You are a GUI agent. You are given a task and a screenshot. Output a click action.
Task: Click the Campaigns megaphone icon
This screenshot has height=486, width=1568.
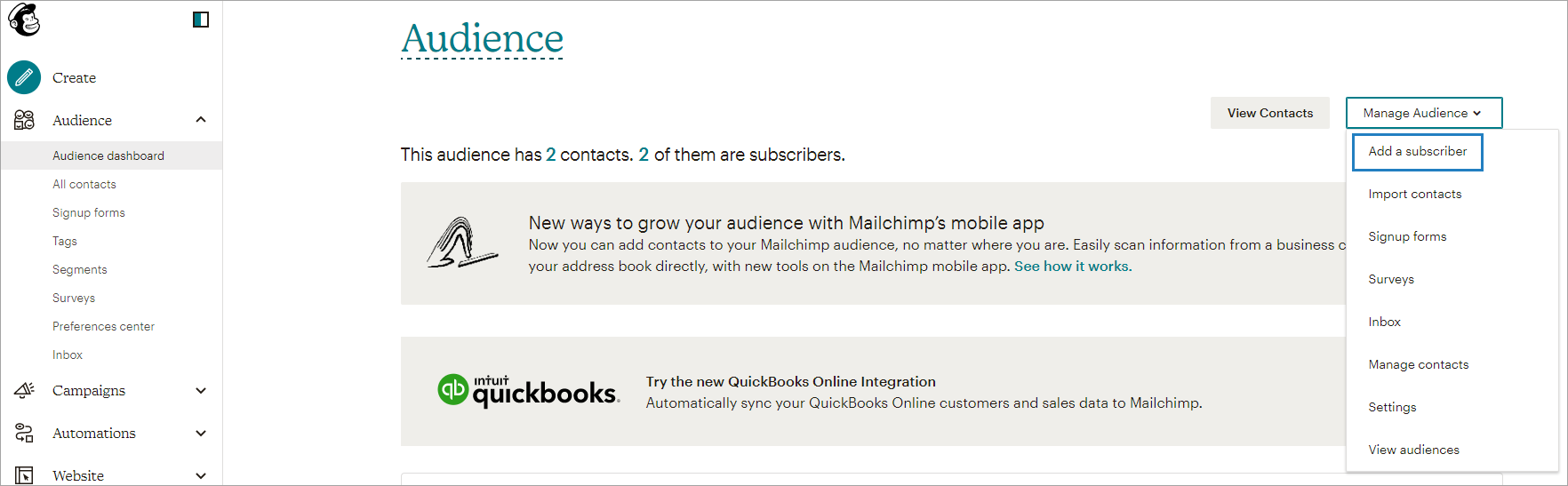tap(24, 390)
